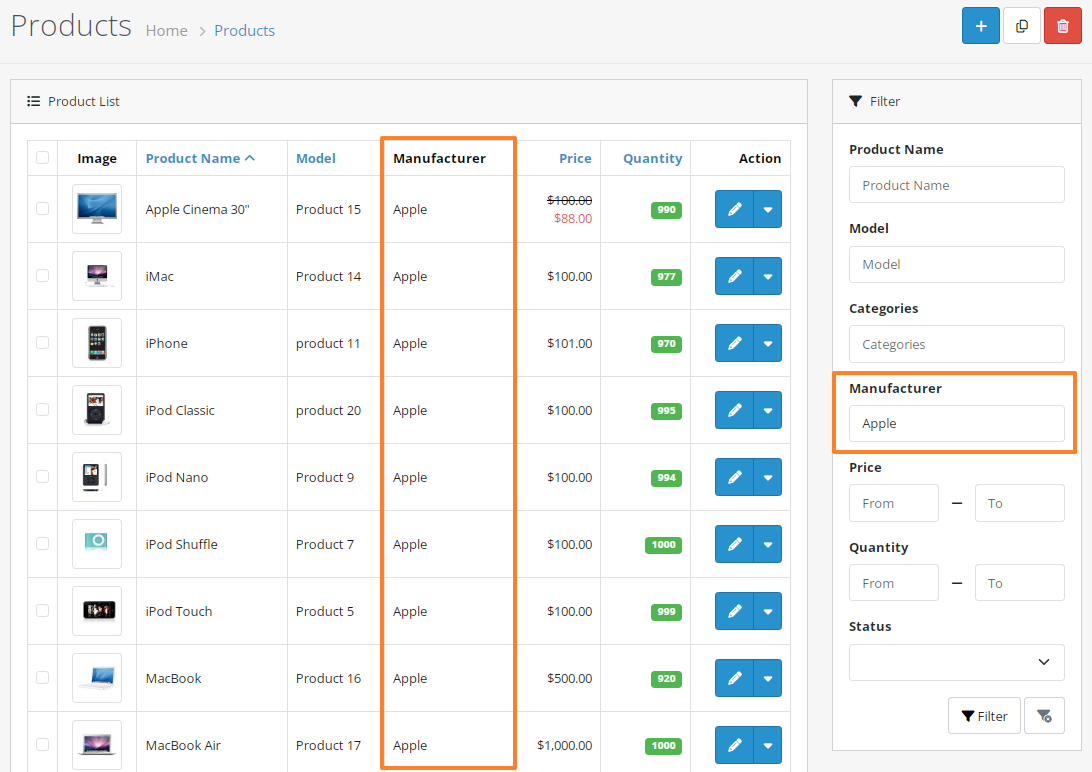1092x772 pixels.
Task: Sort table by Price column
Action: pyautogui.click(x=575, y=158)
